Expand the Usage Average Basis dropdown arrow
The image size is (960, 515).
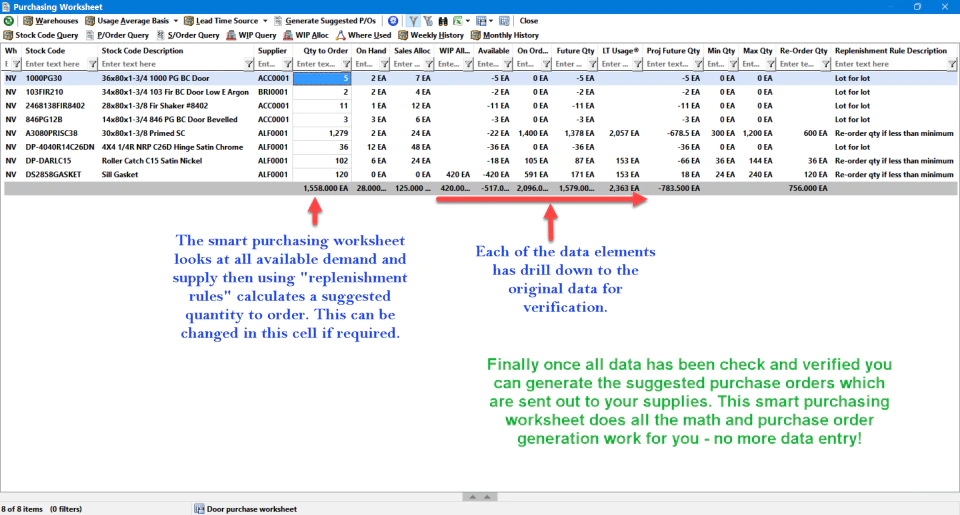pyautogui.click(x=175, y=21)
